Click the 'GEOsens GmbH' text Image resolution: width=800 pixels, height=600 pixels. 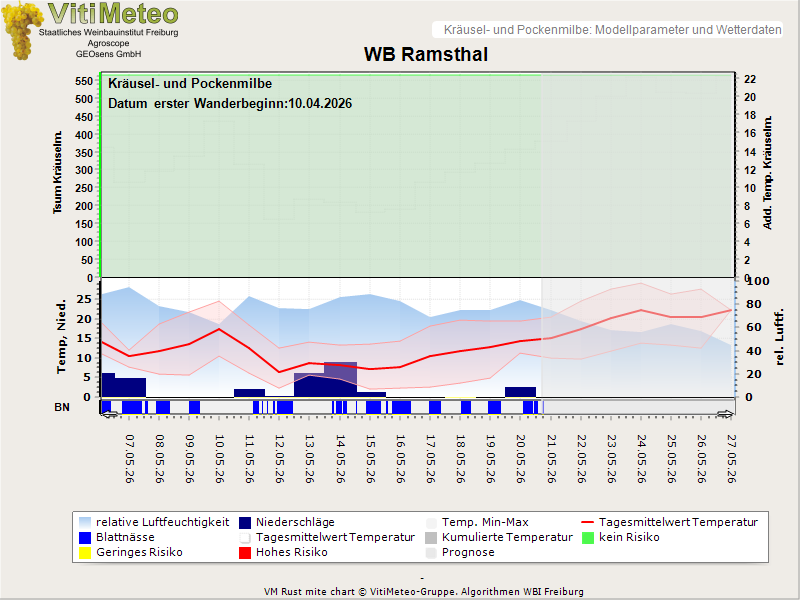108,54
